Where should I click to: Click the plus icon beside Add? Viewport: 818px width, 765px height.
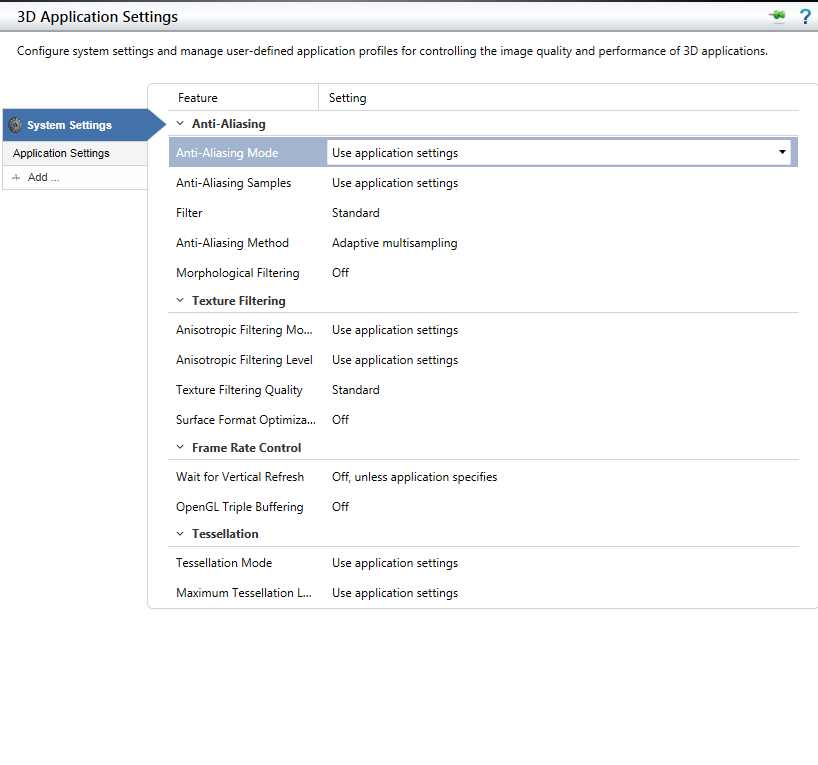pyautogui.click(x=16, y=177)
